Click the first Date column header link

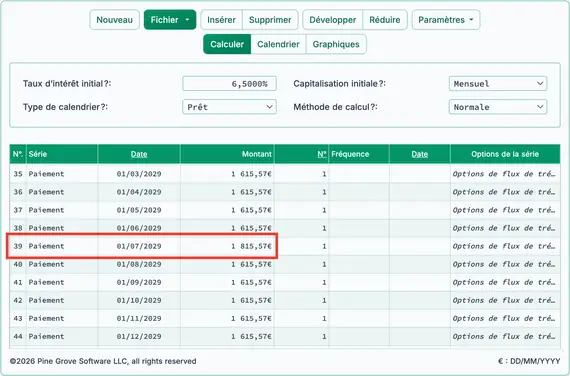click(x=139, y=154)
